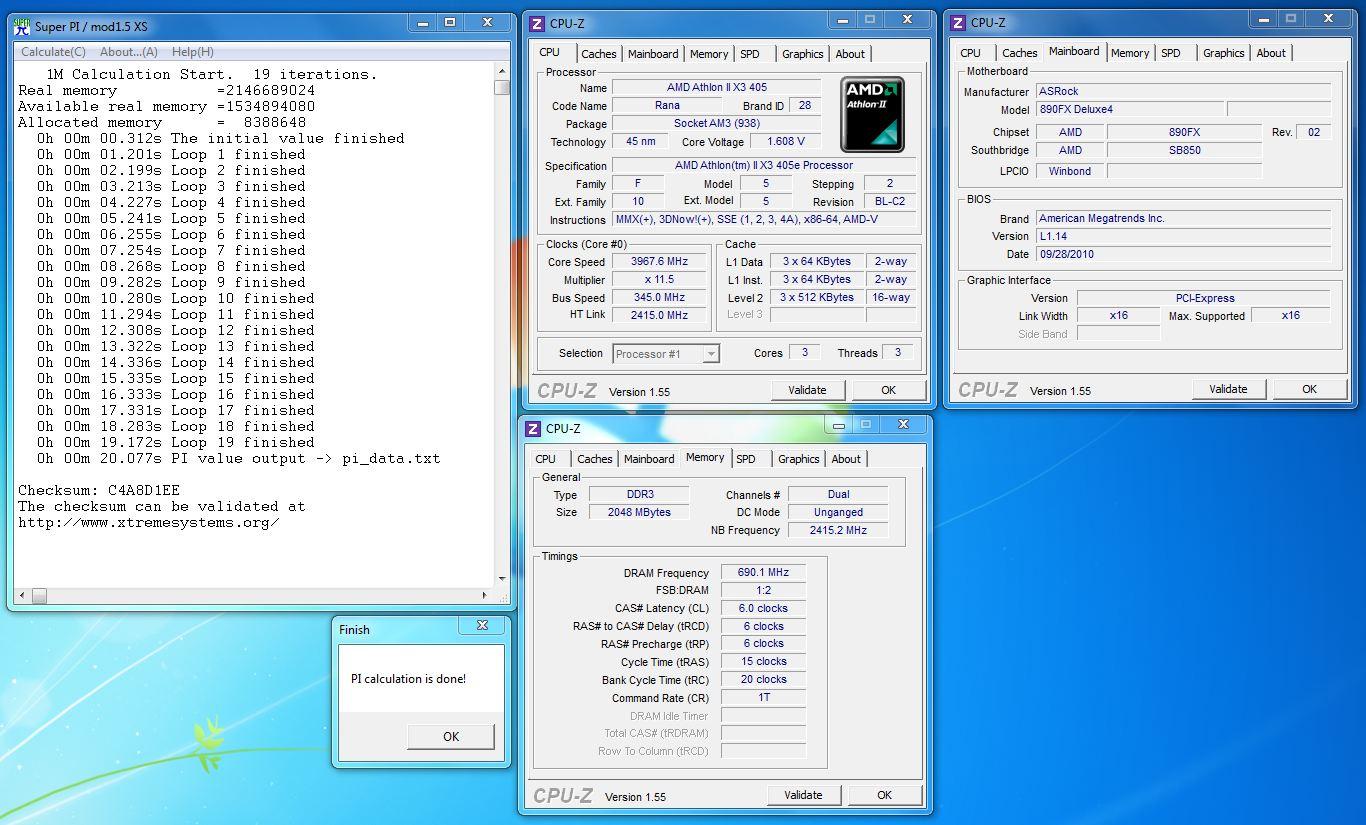This screenshot has height=825, width=1366.
Task: Open Caches tab in Memory window
Action: tap(594, 459)
